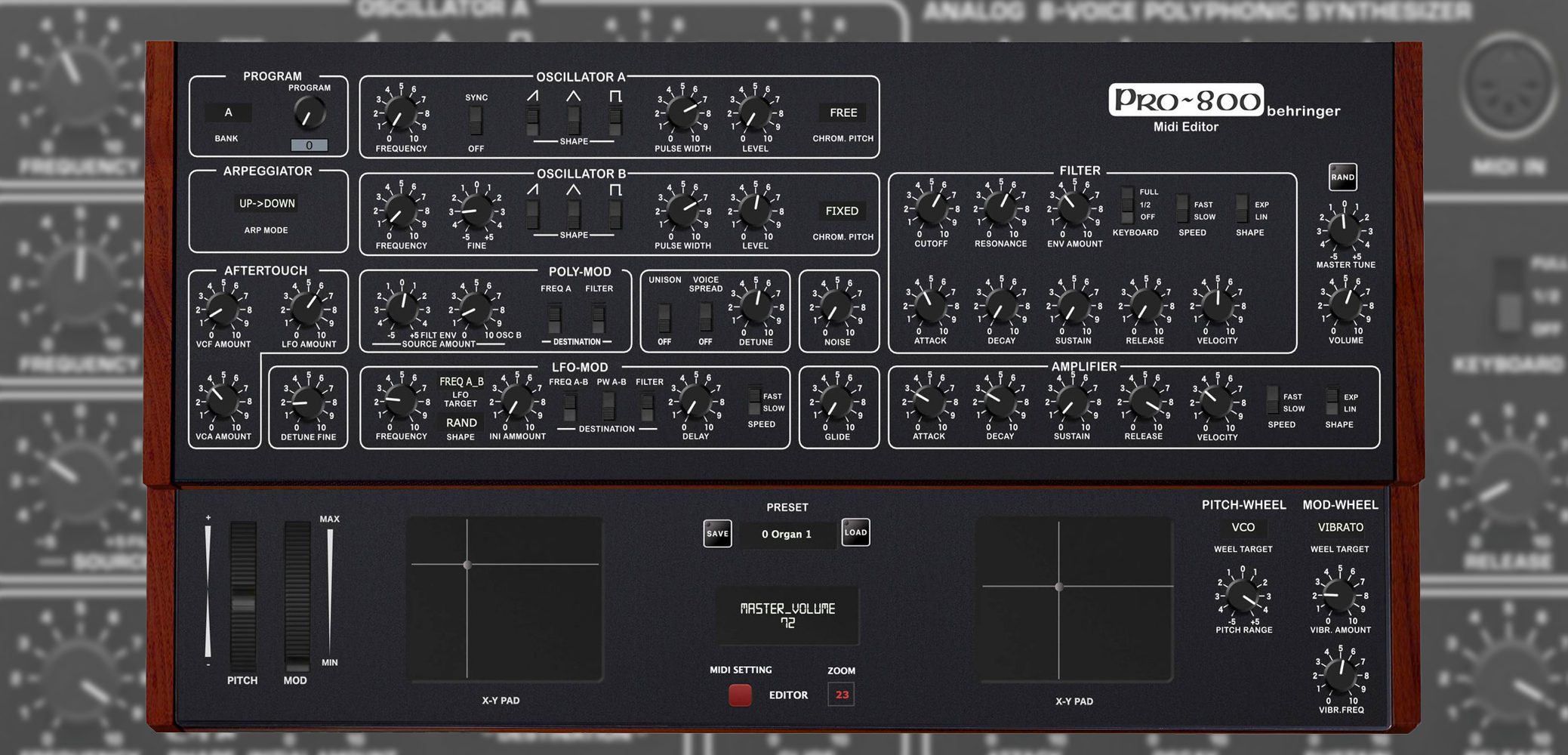Click Oscillator A PULSE WIDTH knob
1568x755 pixels.
(682, 114)
